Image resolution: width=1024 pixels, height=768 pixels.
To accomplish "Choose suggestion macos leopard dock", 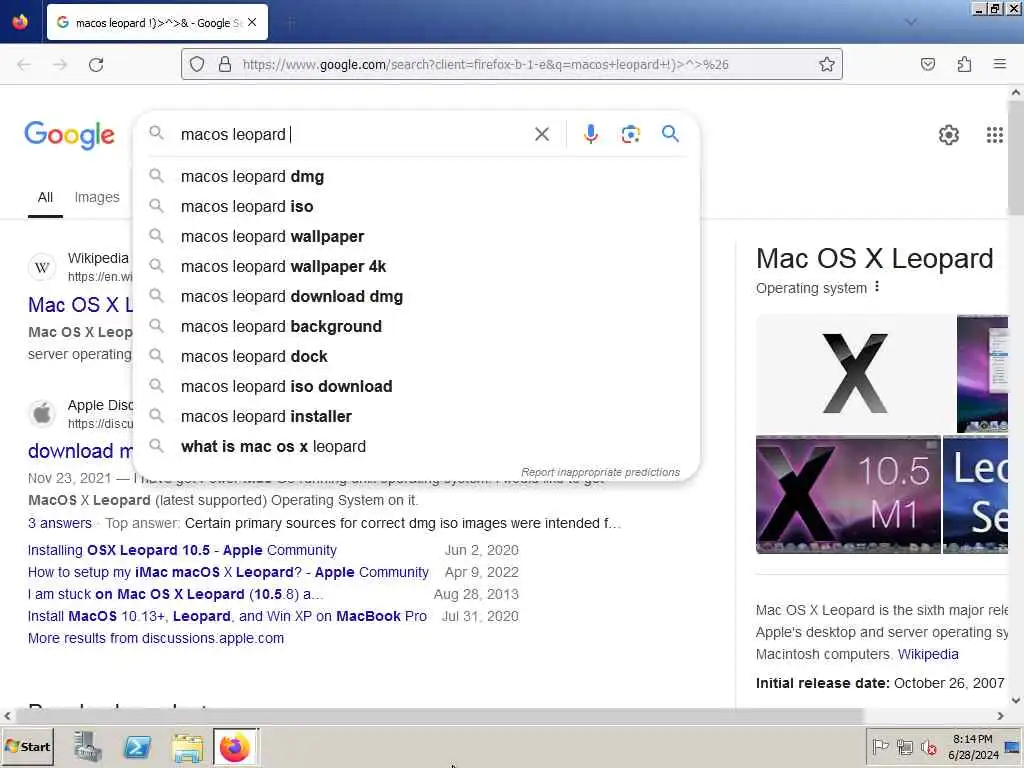I will click(x=416, y=357).
